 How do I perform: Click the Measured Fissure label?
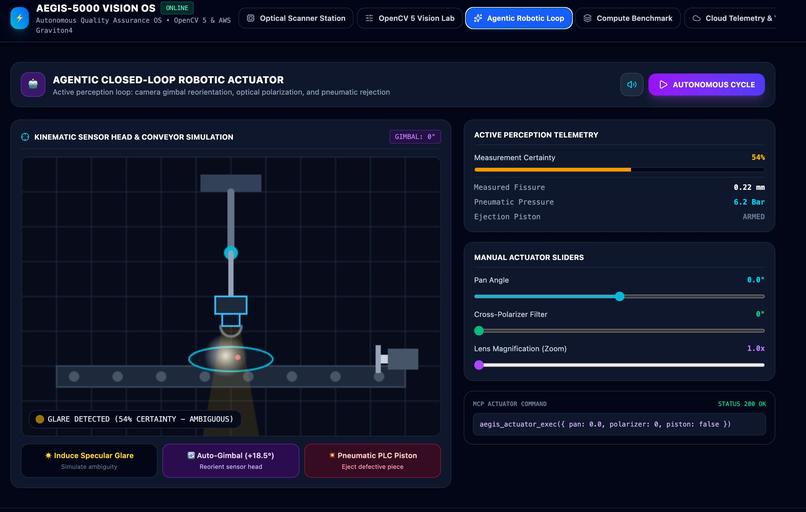[x=509, y=187]
